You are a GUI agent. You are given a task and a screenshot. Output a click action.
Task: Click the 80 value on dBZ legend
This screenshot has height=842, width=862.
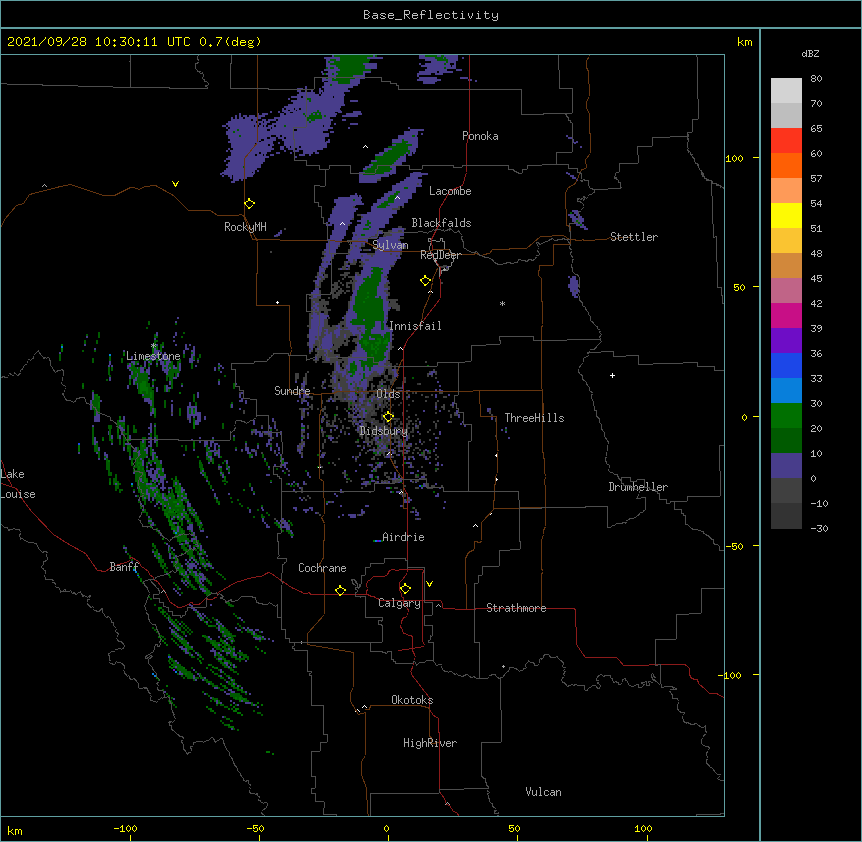coord(816,79)
